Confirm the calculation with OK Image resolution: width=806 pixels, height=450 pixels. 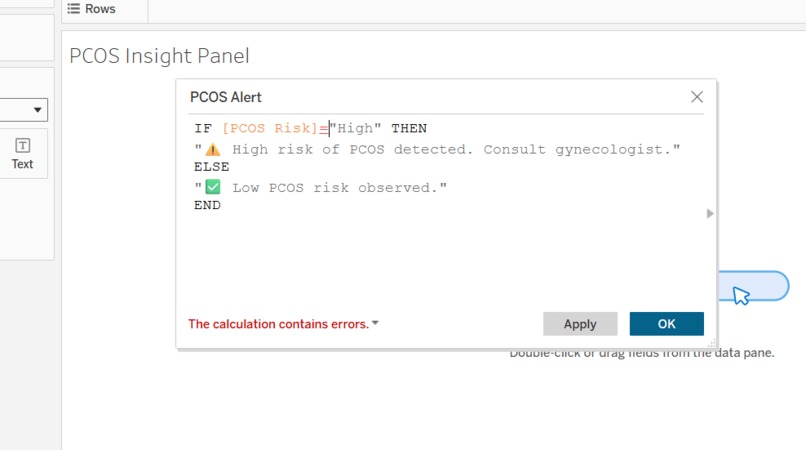point(666,324)
